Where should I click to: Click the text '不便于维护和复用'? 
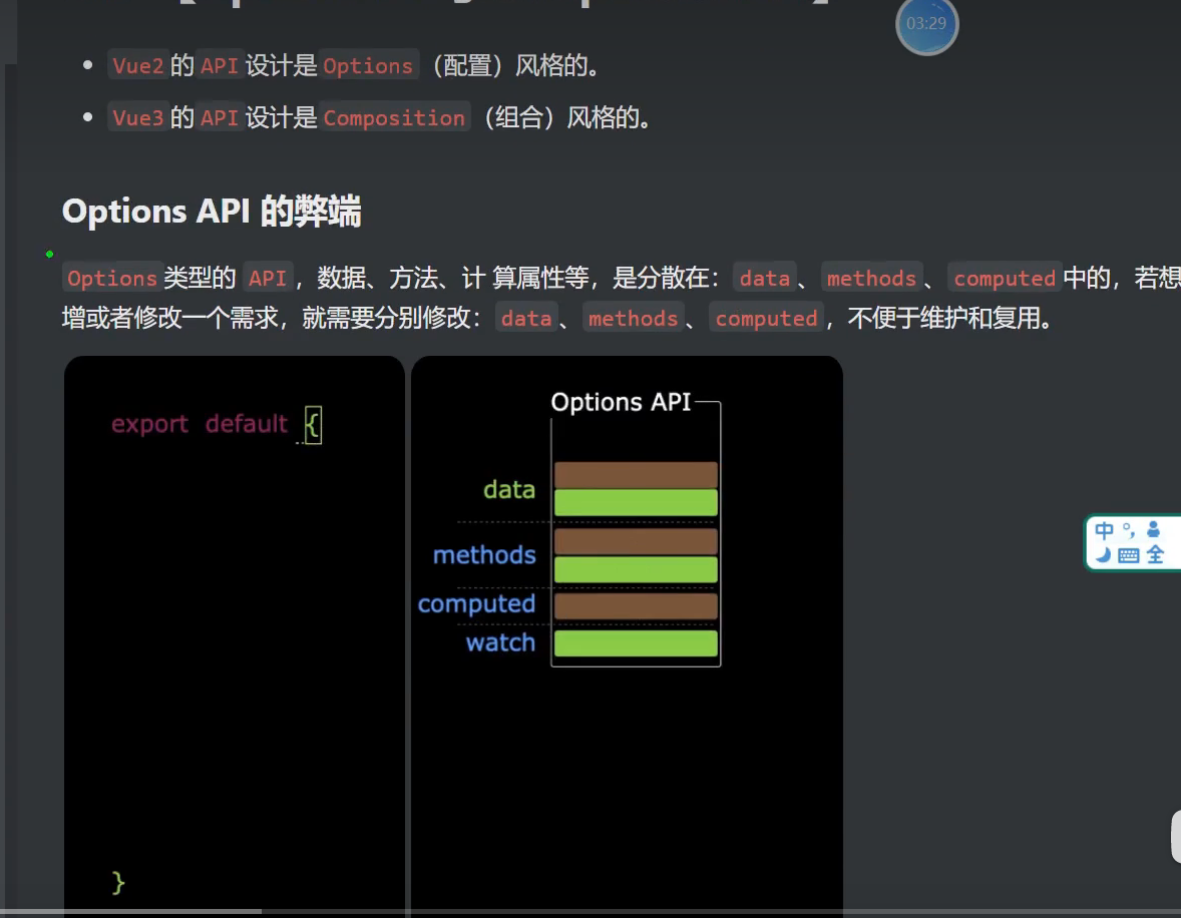[944, 319]
